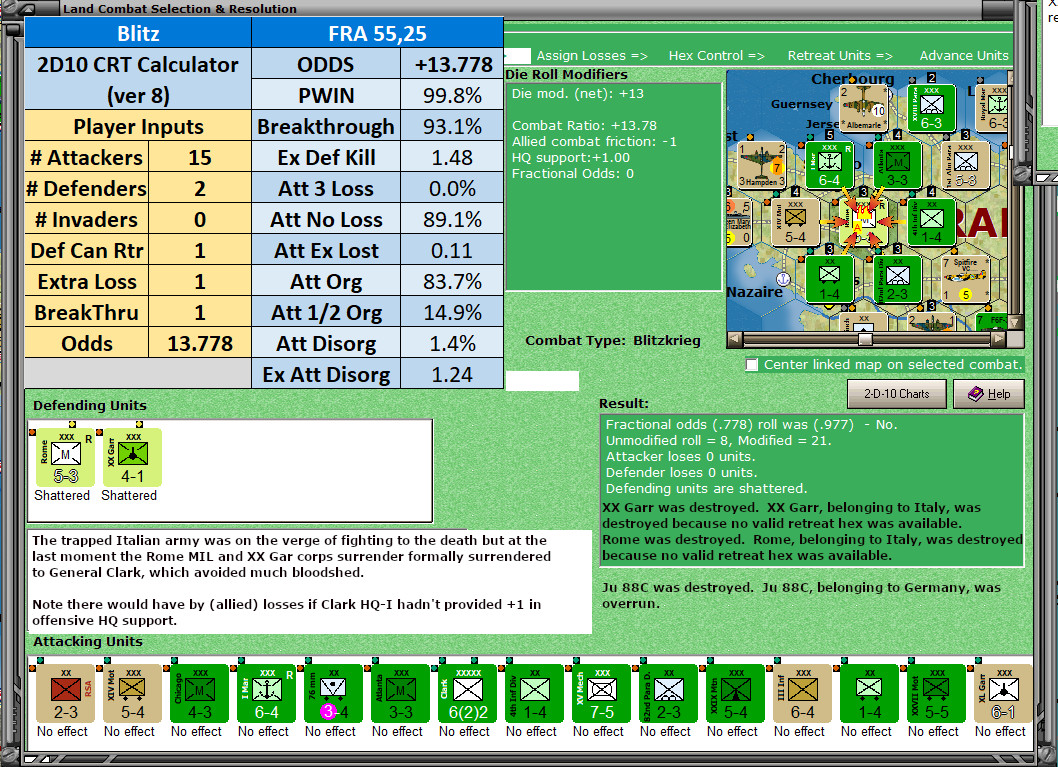This screenshot has height=767, width=1058.
Task: Select the XXIX Mtn 5-4 unit
Action: tap(735, 693)
